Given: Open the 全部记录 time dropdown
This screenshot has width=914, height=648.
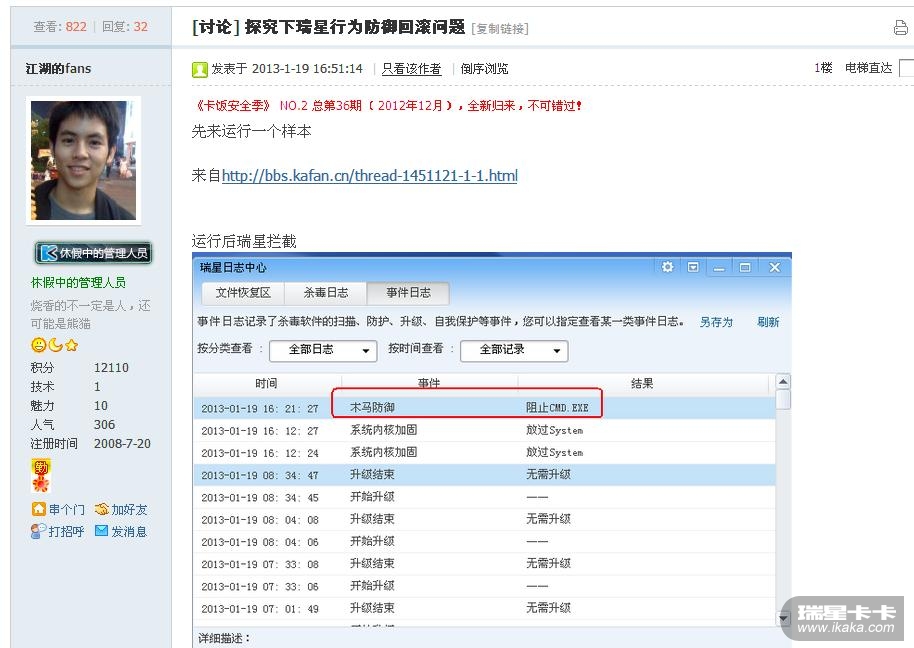Looking at the screenshot, I should click(x=514, y=350).
